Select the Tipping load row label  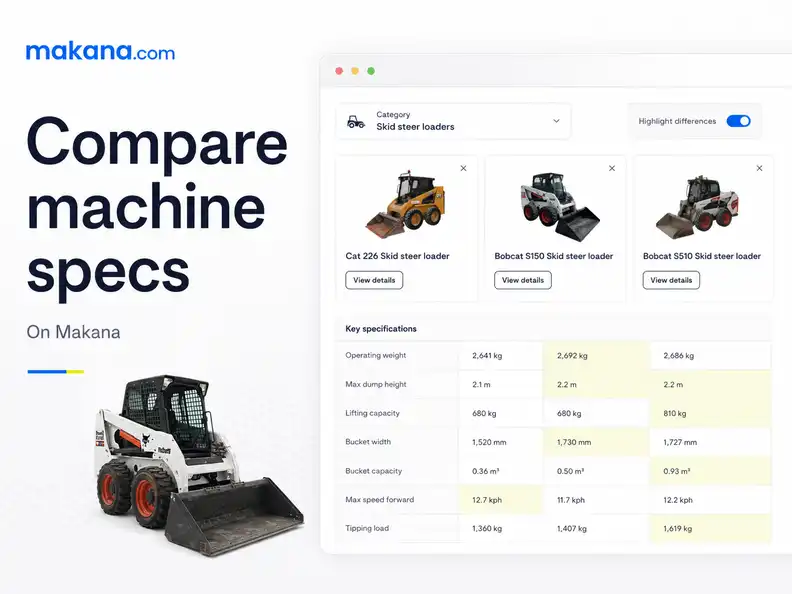pyautogui.click(x=367, y=528)
